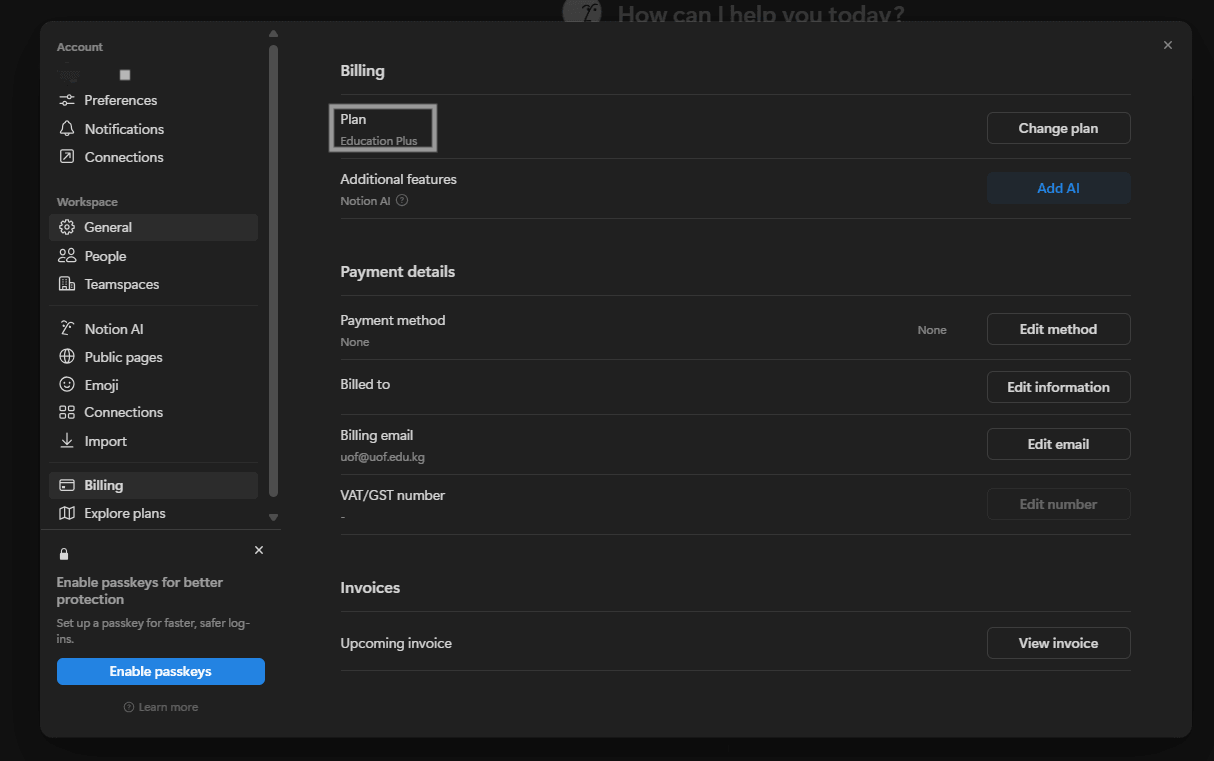
Task: Click the Billing credit card icon
Action: point(67,485)
